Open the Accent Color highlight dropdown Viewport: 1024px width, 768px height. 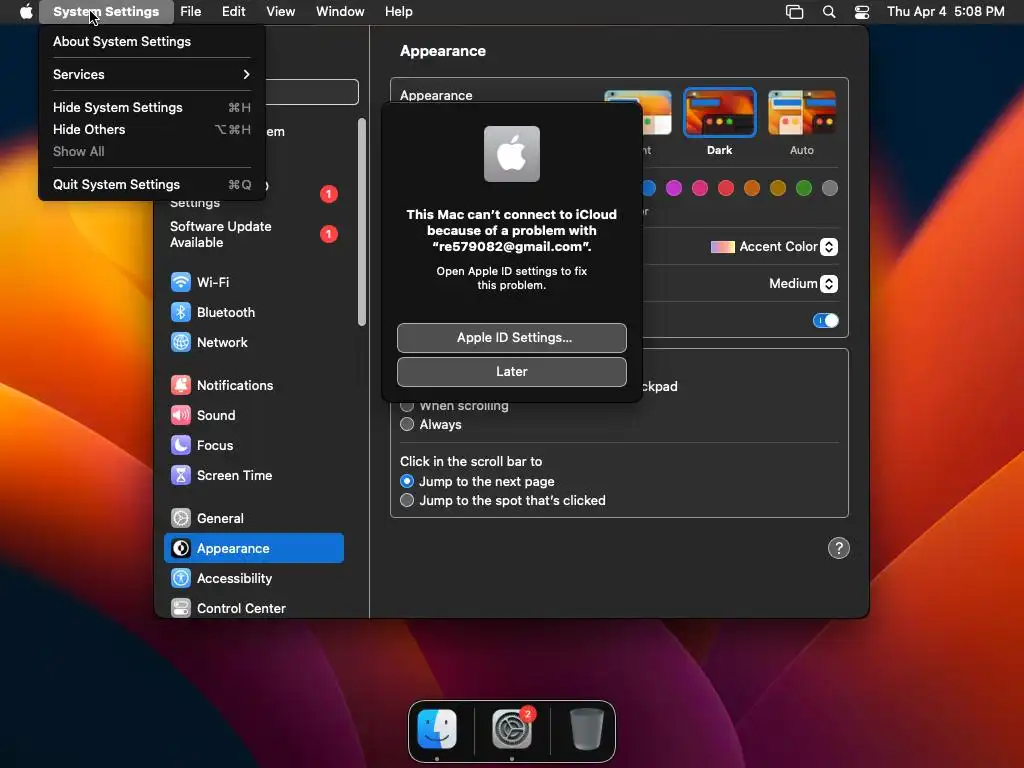pyautogui.click(x=829, y=247)
